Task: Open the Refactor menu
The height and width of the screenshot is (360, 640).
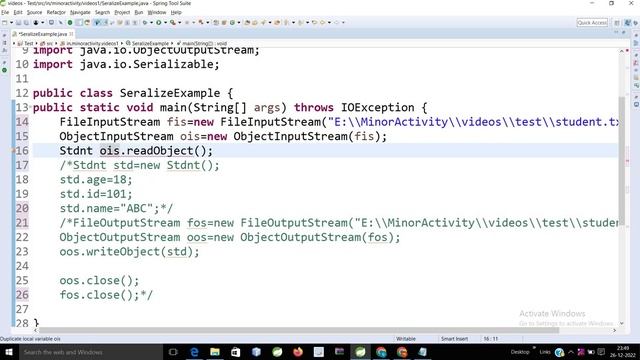Action: click(56, 12)
